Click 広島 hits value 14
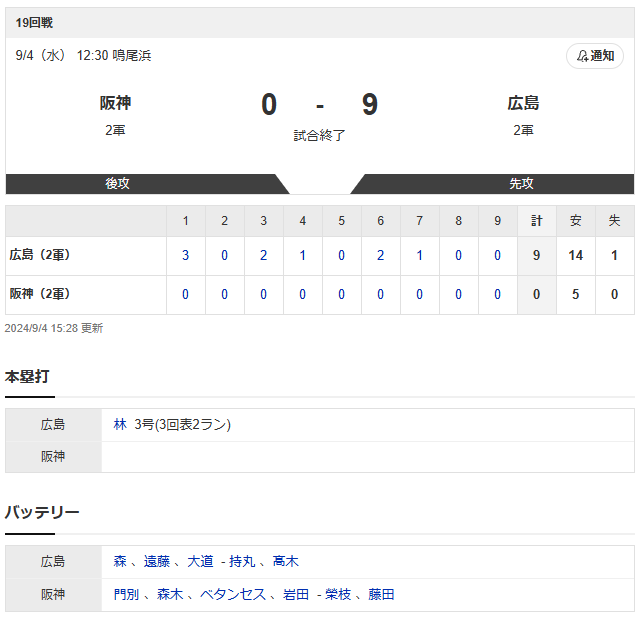 (x=576, y=256)
